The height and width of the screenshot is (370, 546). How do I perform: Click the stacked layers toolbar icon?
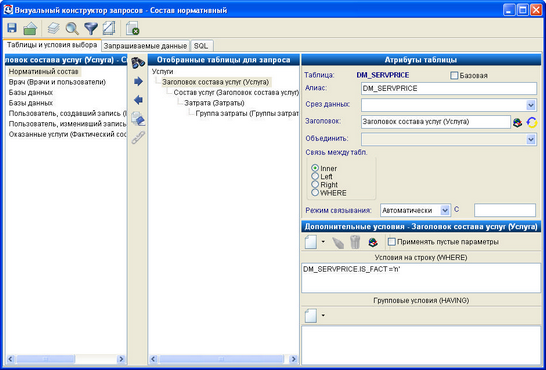click(x=53, y=29)
